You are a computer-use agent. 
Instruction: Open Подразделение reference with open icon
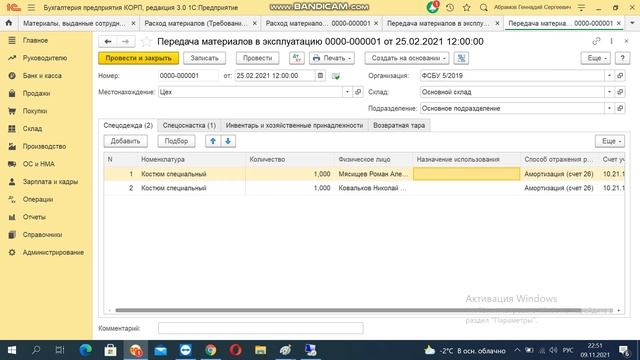point(620,108)
